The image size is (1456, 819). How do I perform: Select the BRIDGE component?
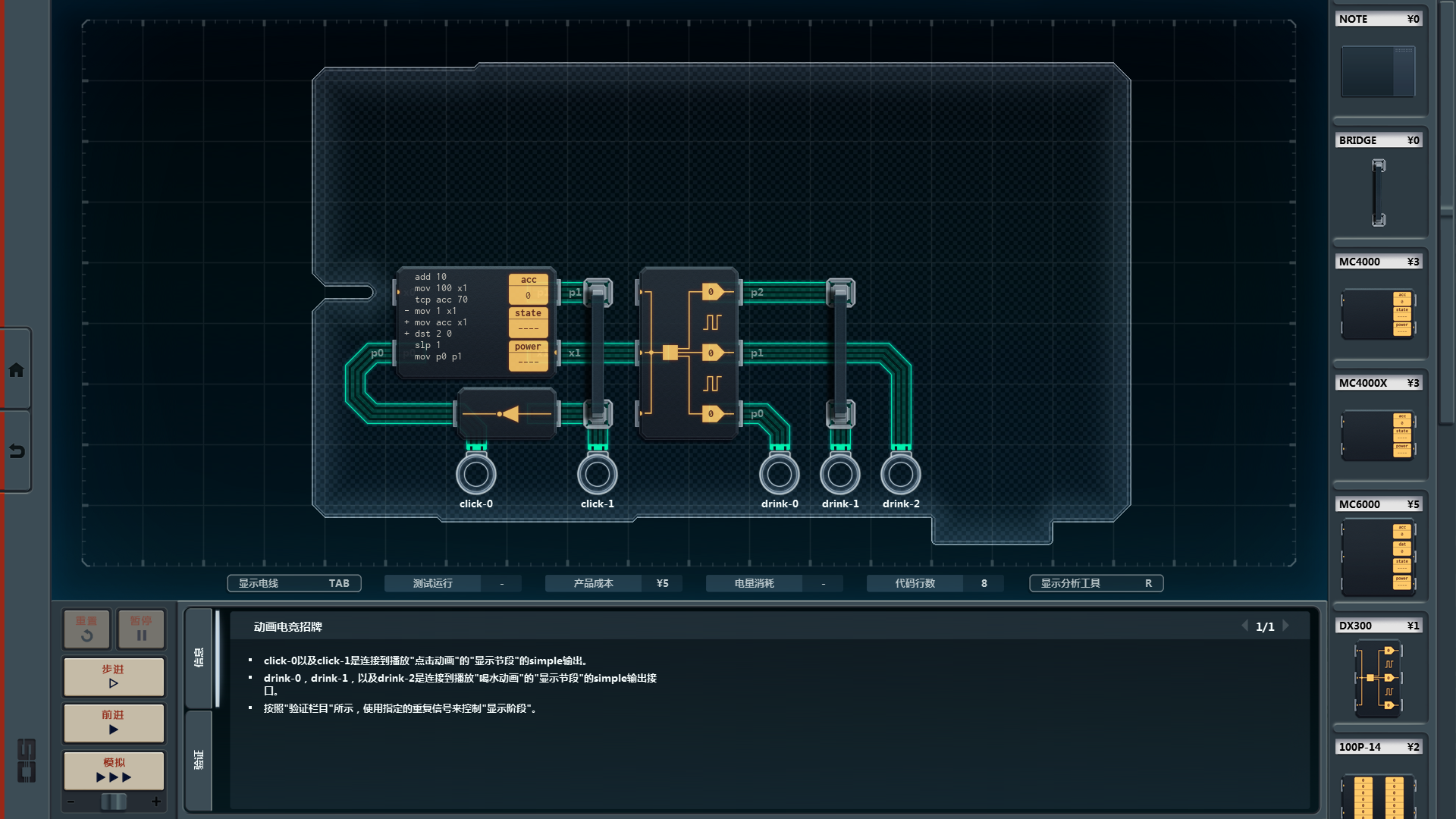(1378, 192)
